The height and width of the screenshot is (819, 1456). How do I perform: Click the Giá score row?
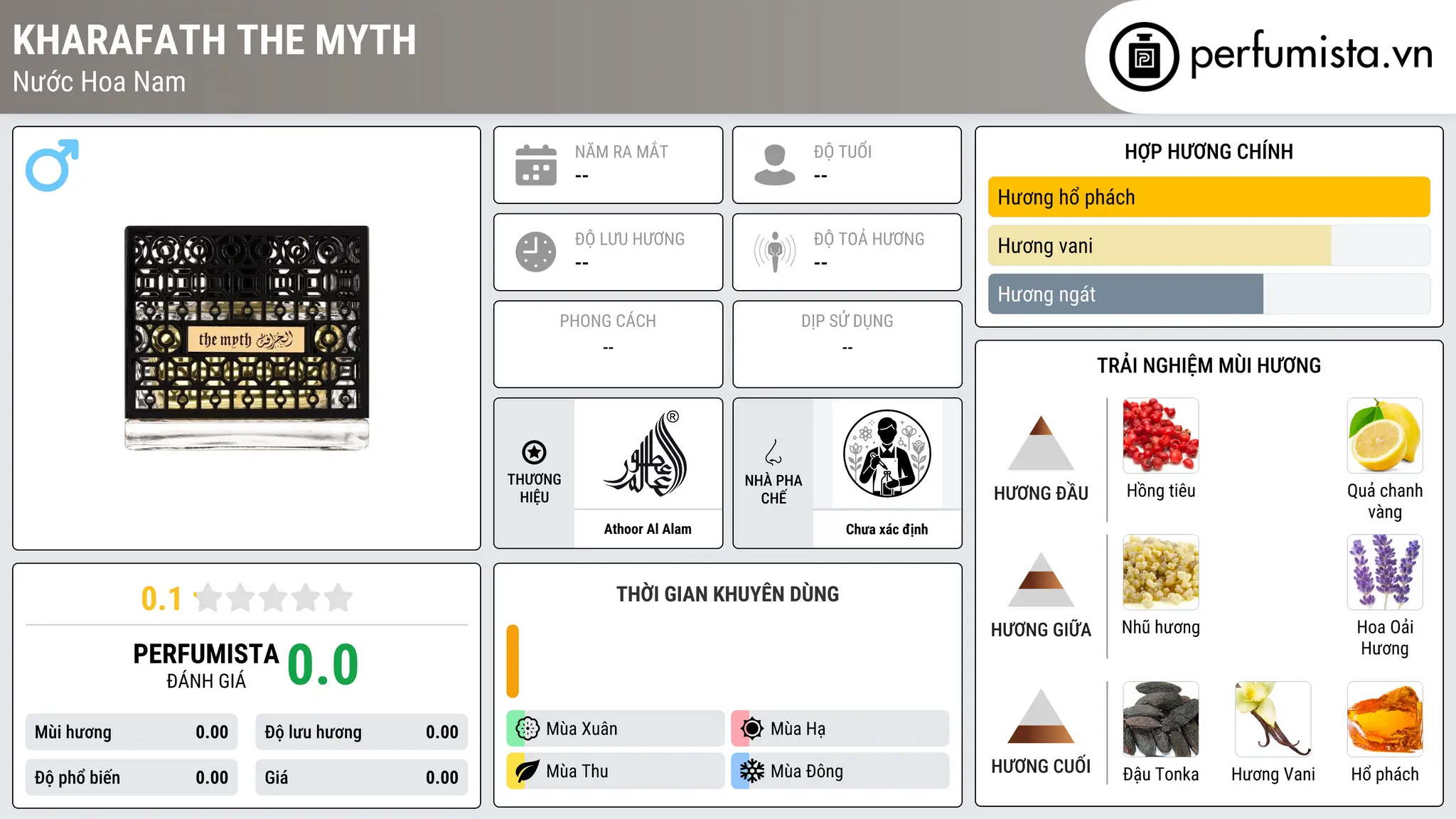(x=362, y=778)
